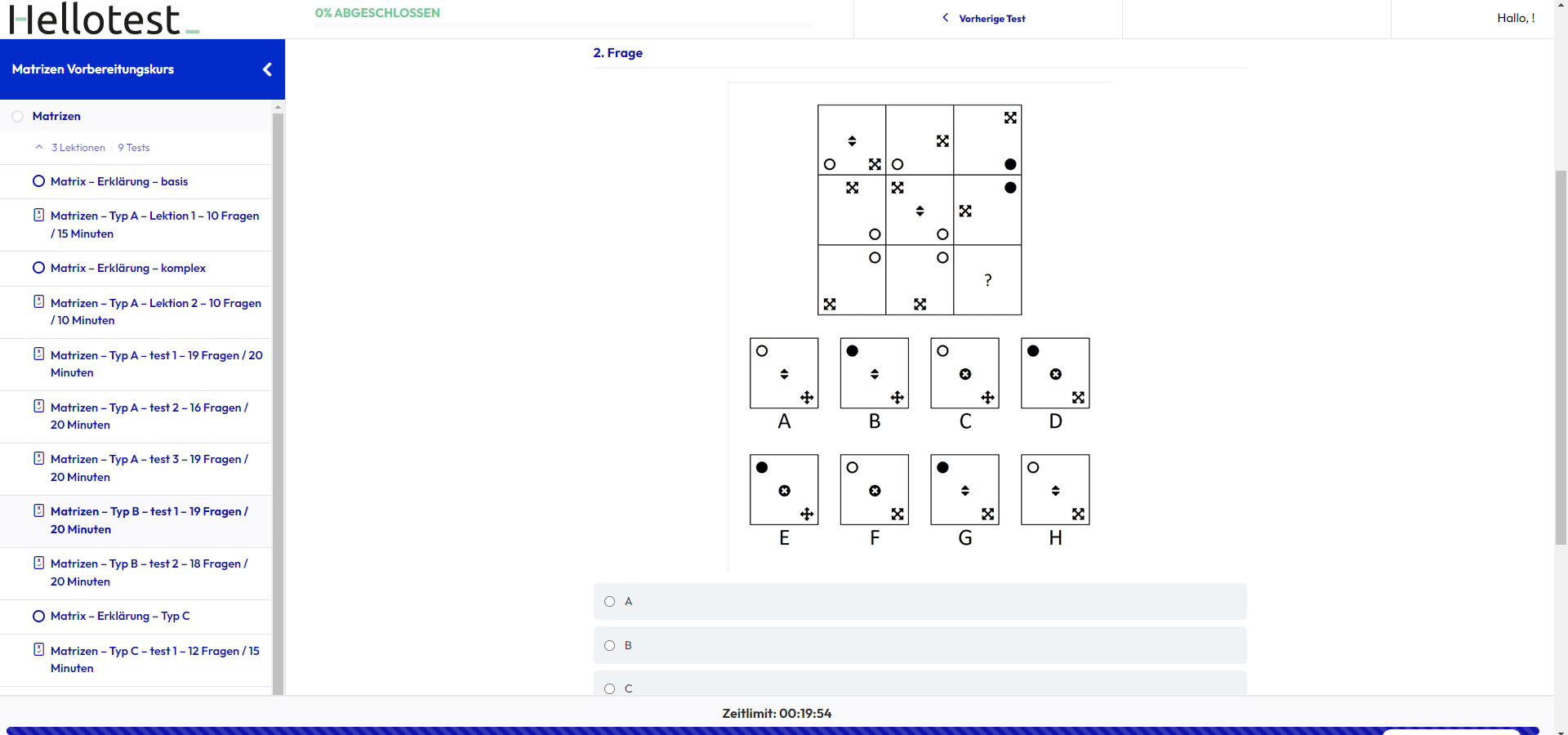Select answer radio button B
This screenshot has width=1568, height=735.
609,646
